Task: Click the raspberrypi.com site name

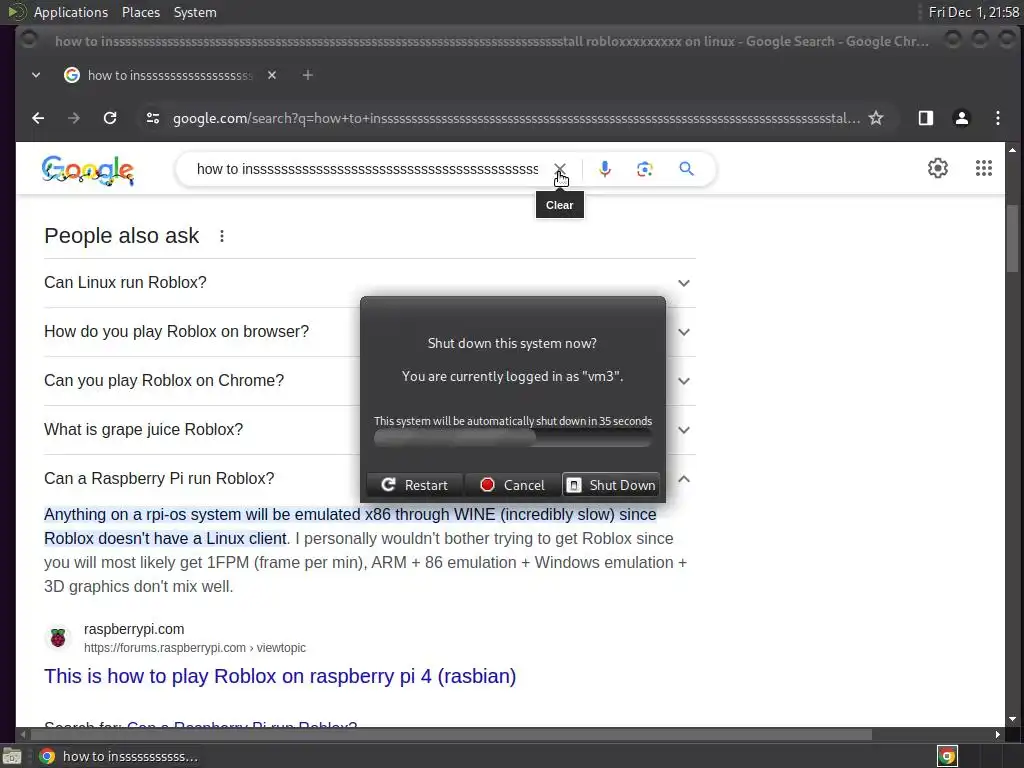Action: click(x=134, y=629)
